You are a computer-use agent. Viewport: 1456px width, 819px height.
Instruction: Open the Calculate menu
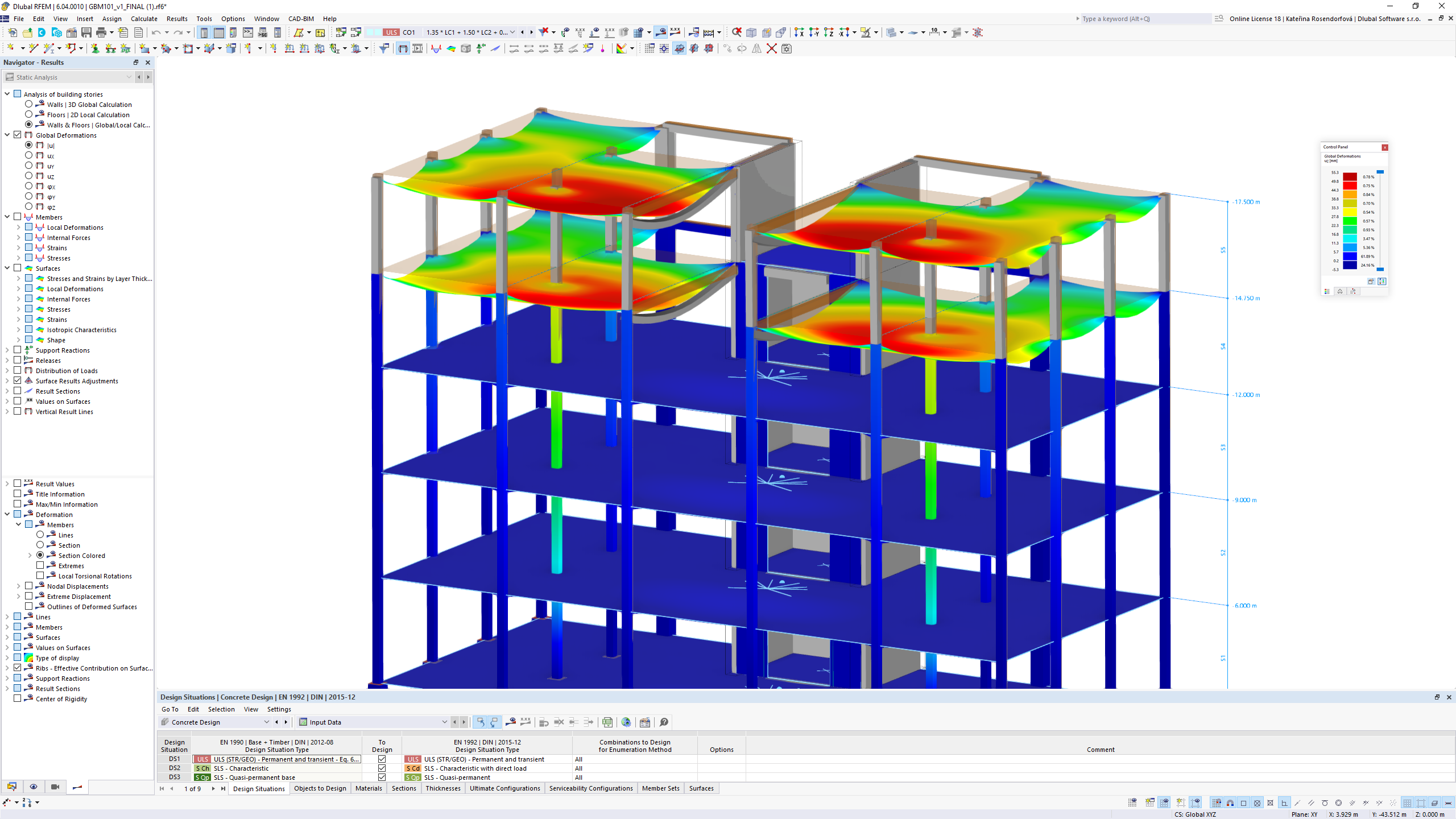[x=144, y=18]
